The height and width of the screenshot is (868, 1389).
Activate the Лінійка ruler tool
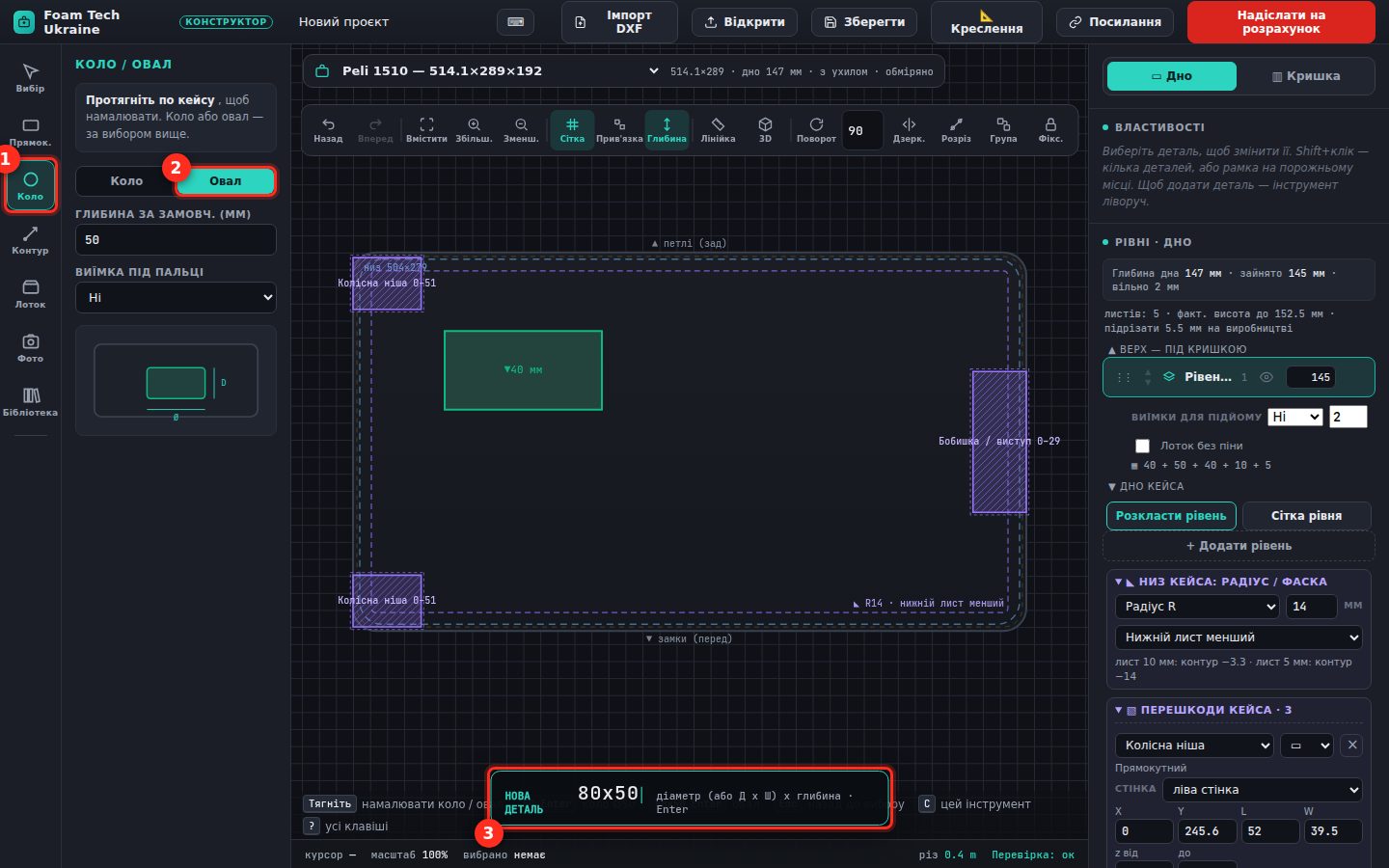pyautogui.click(x=718, y=130)
